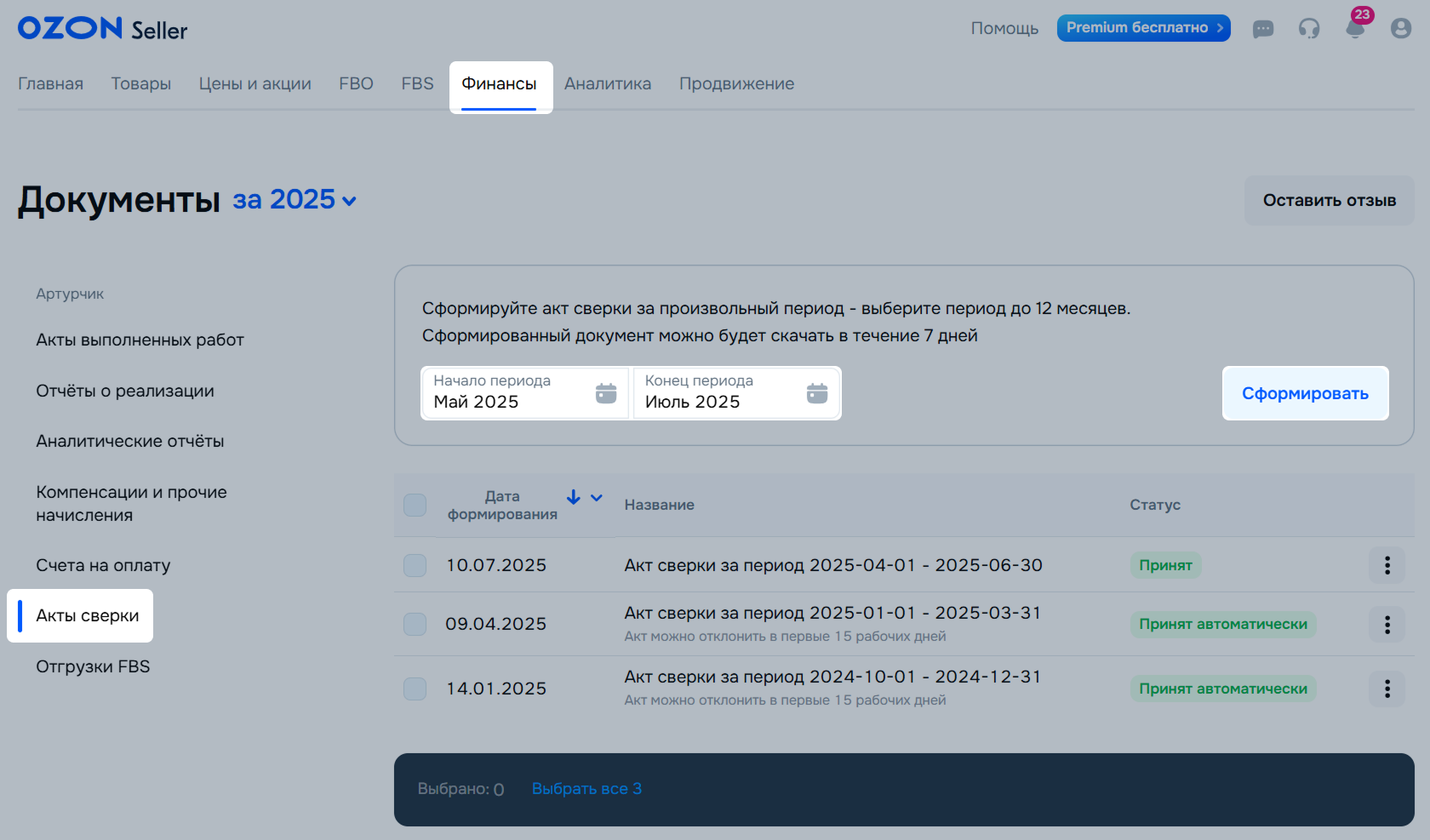Click the 'Выбрать все 3' link

586,789
